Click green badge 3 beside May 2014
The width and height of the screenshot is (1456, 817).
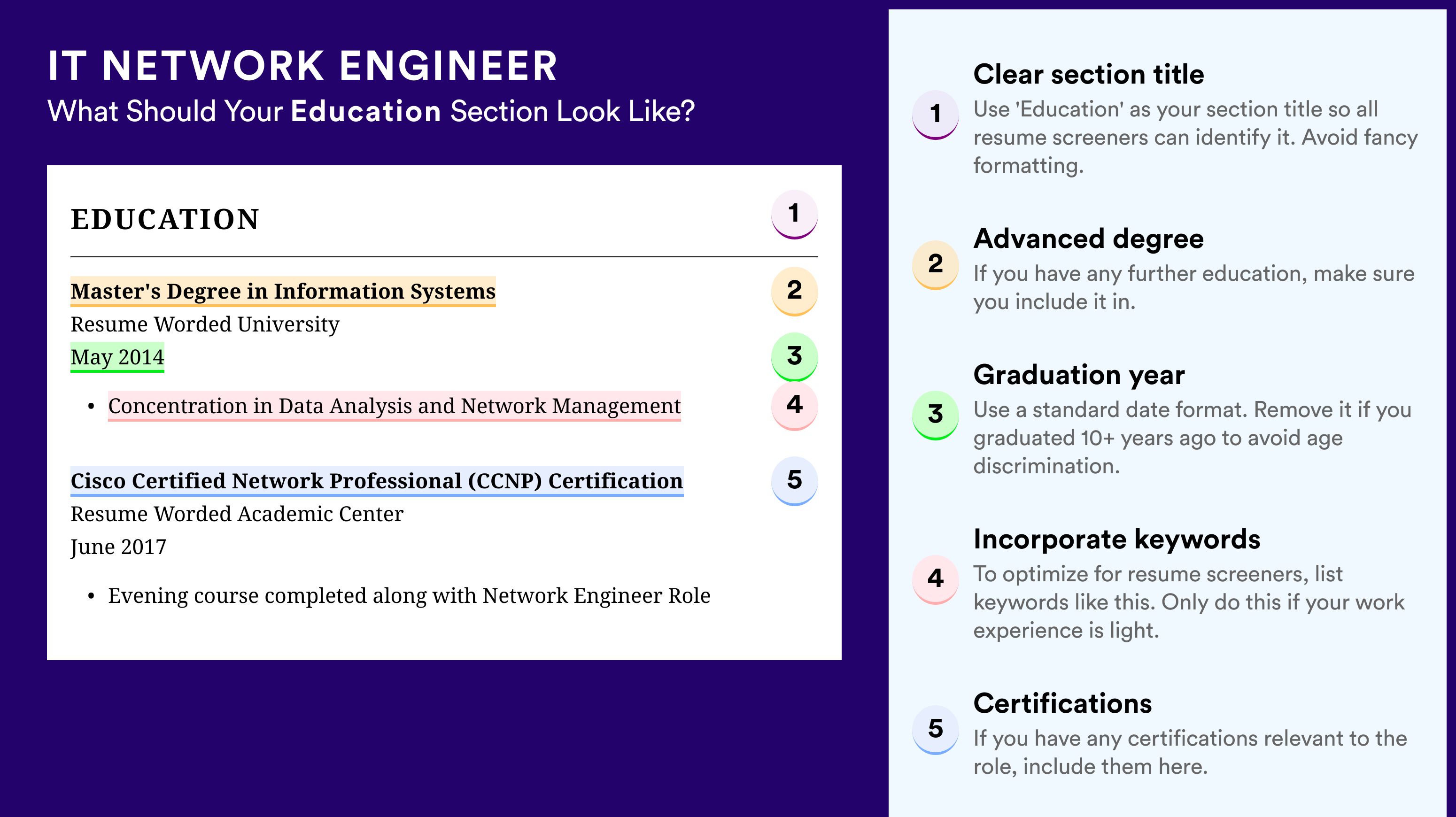tap(794, 356)
